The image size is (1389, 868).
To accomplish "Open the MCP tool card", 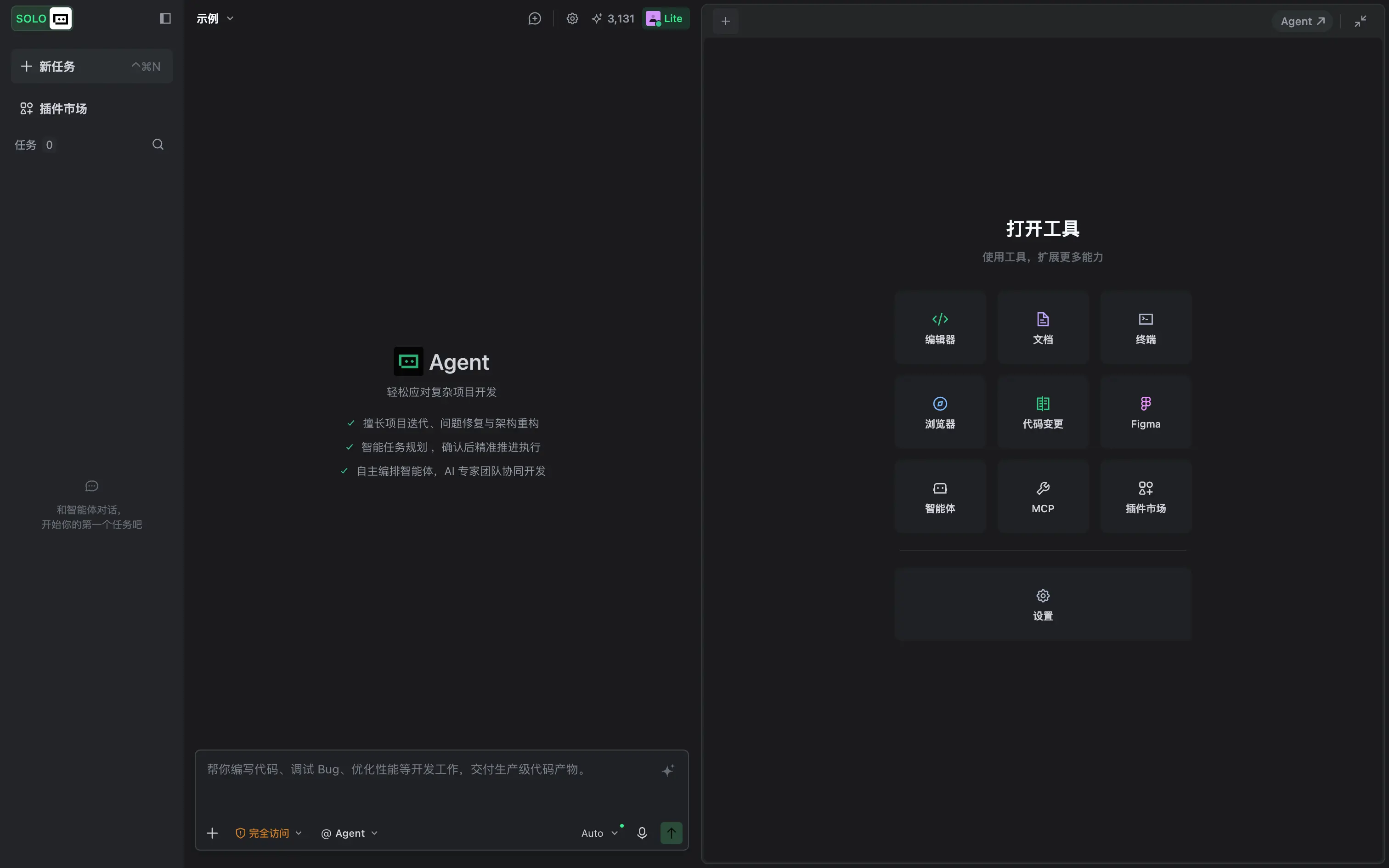I will (x=1043, y=496).
